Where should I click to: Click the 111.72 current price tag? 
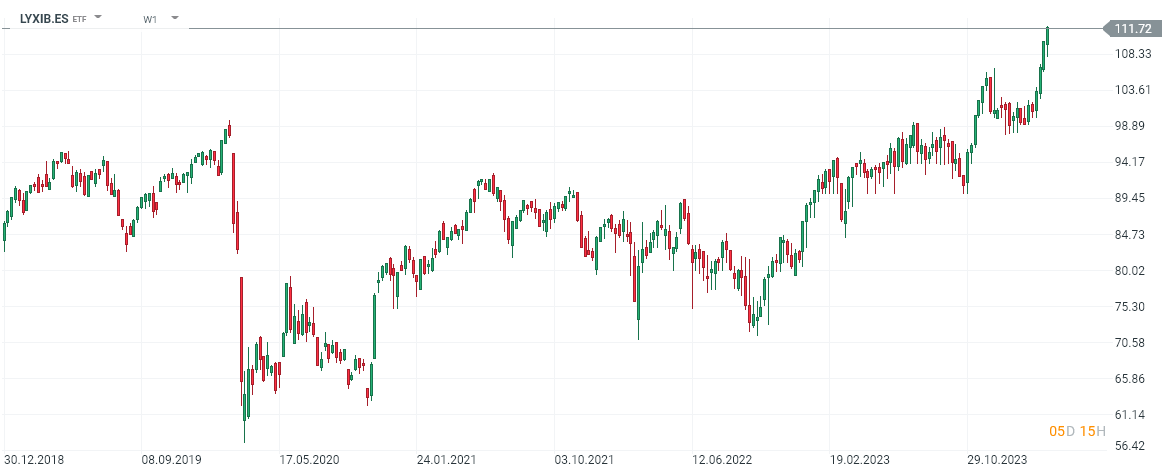[x=1135, y=29]
